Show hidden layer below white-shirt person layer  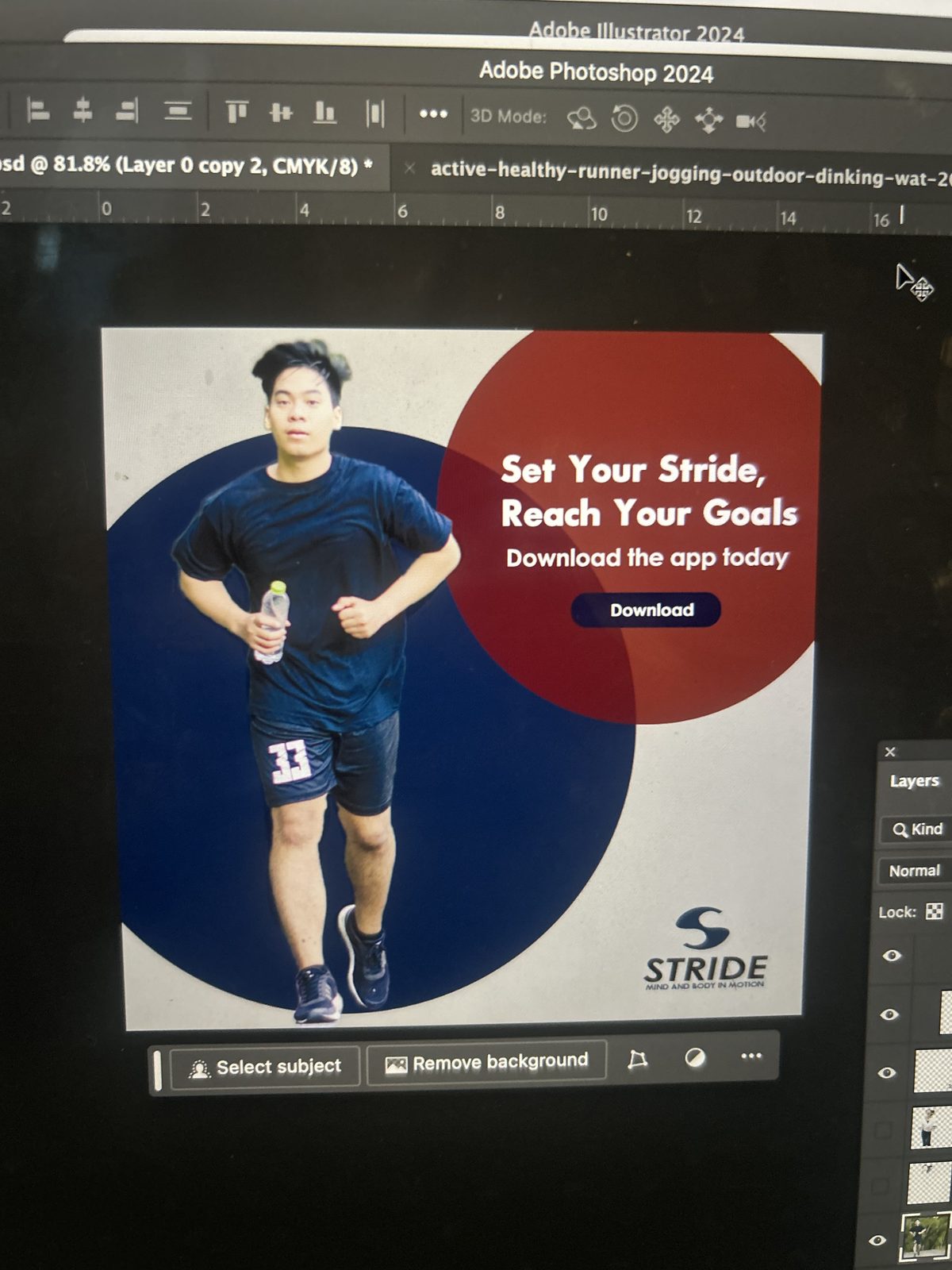tap(880, 1186)
